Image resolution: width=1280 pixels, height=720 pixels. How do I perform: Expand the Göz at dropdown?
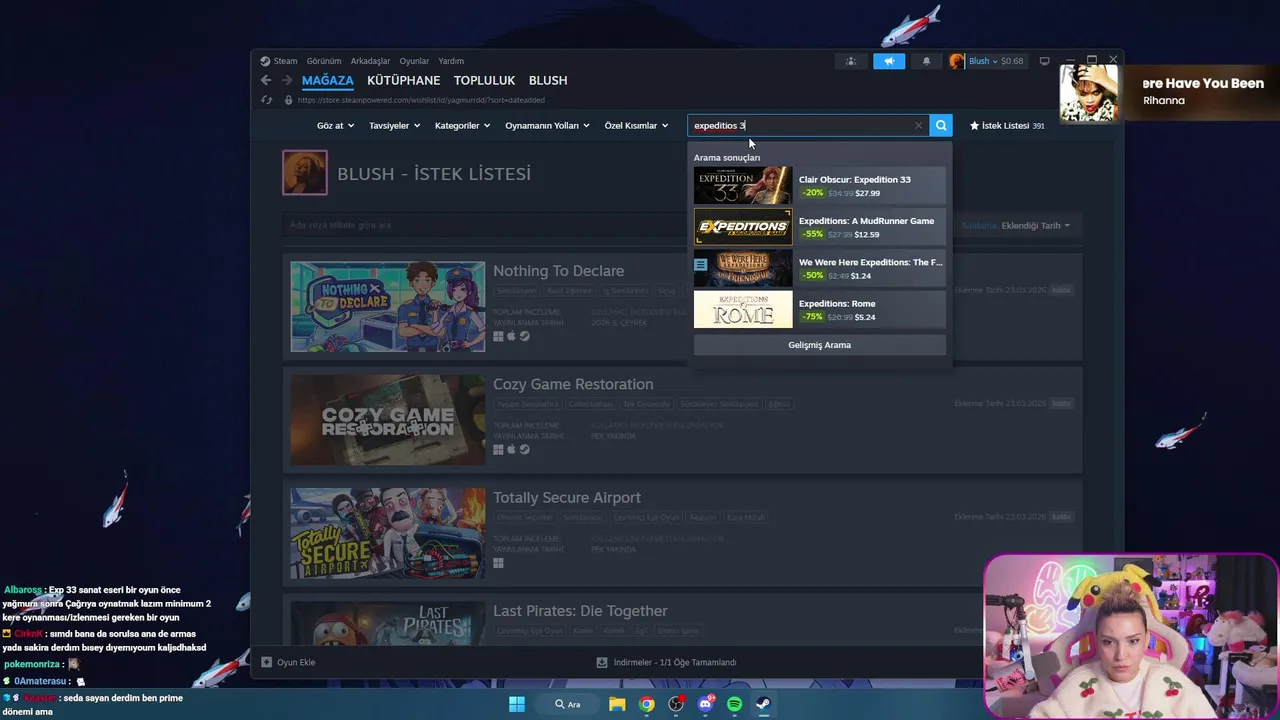335,126
